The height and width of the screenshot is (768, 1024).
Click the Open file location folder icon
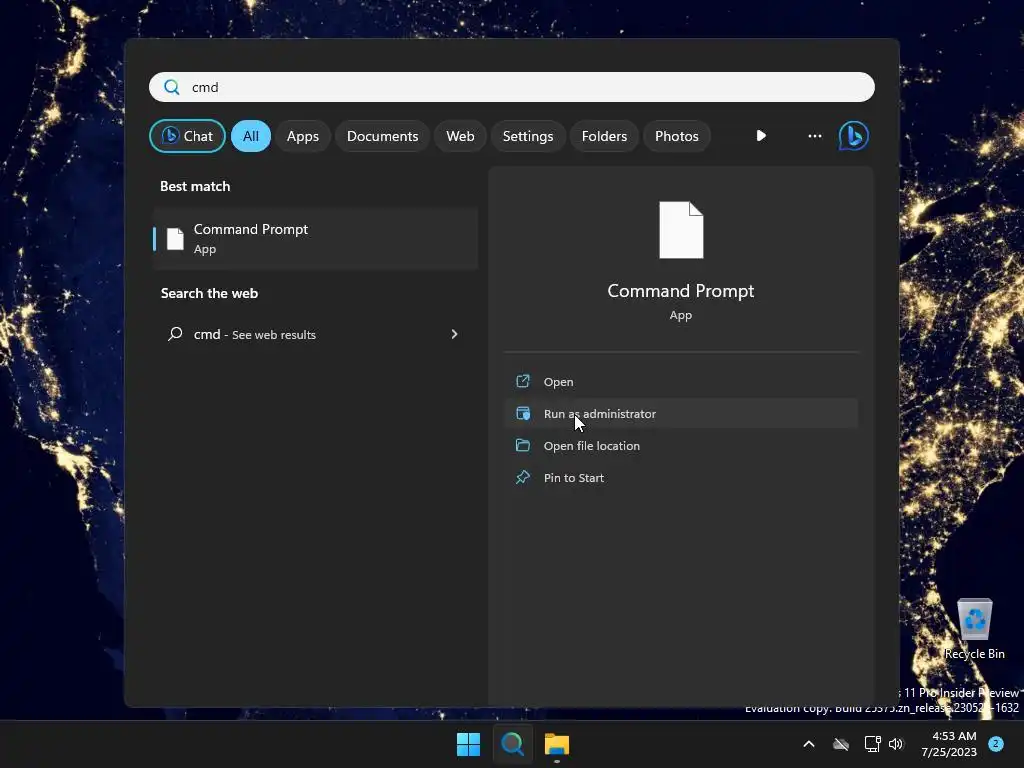[x=523, y=445]
